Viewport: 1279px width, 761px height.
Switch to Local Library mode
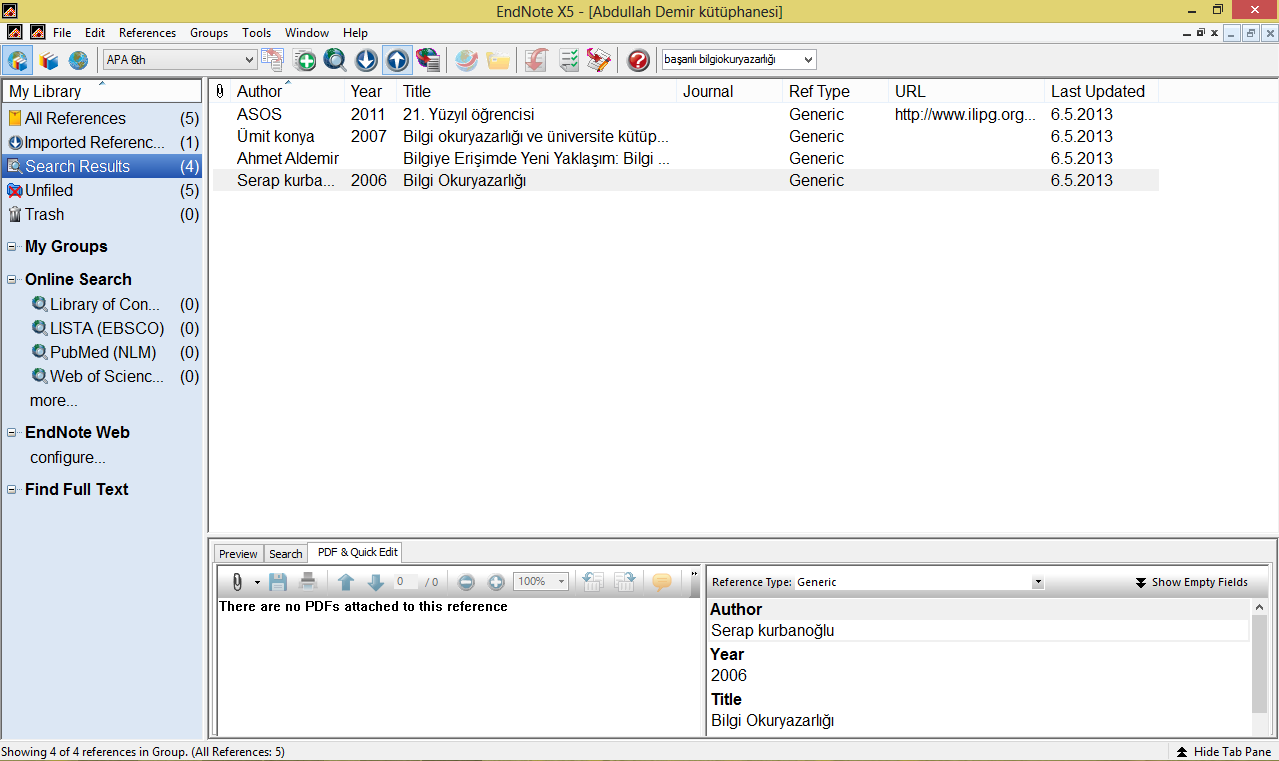[48, 60]
